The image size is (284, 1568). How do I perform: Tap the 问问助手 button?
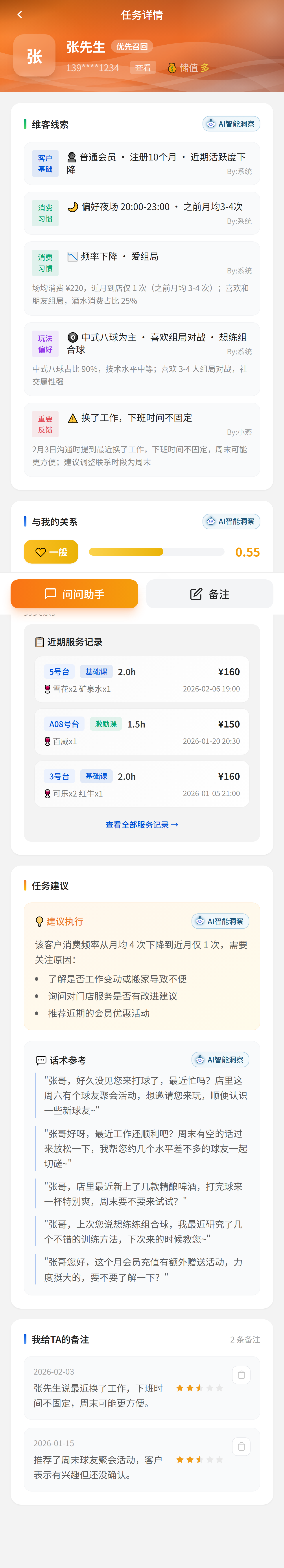[x=74, y=594]
